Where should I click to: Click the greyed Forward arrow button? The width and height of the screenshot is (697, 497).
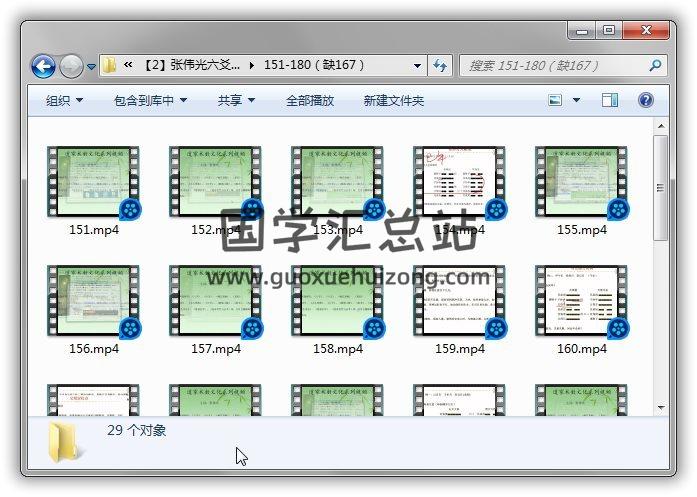71,66
